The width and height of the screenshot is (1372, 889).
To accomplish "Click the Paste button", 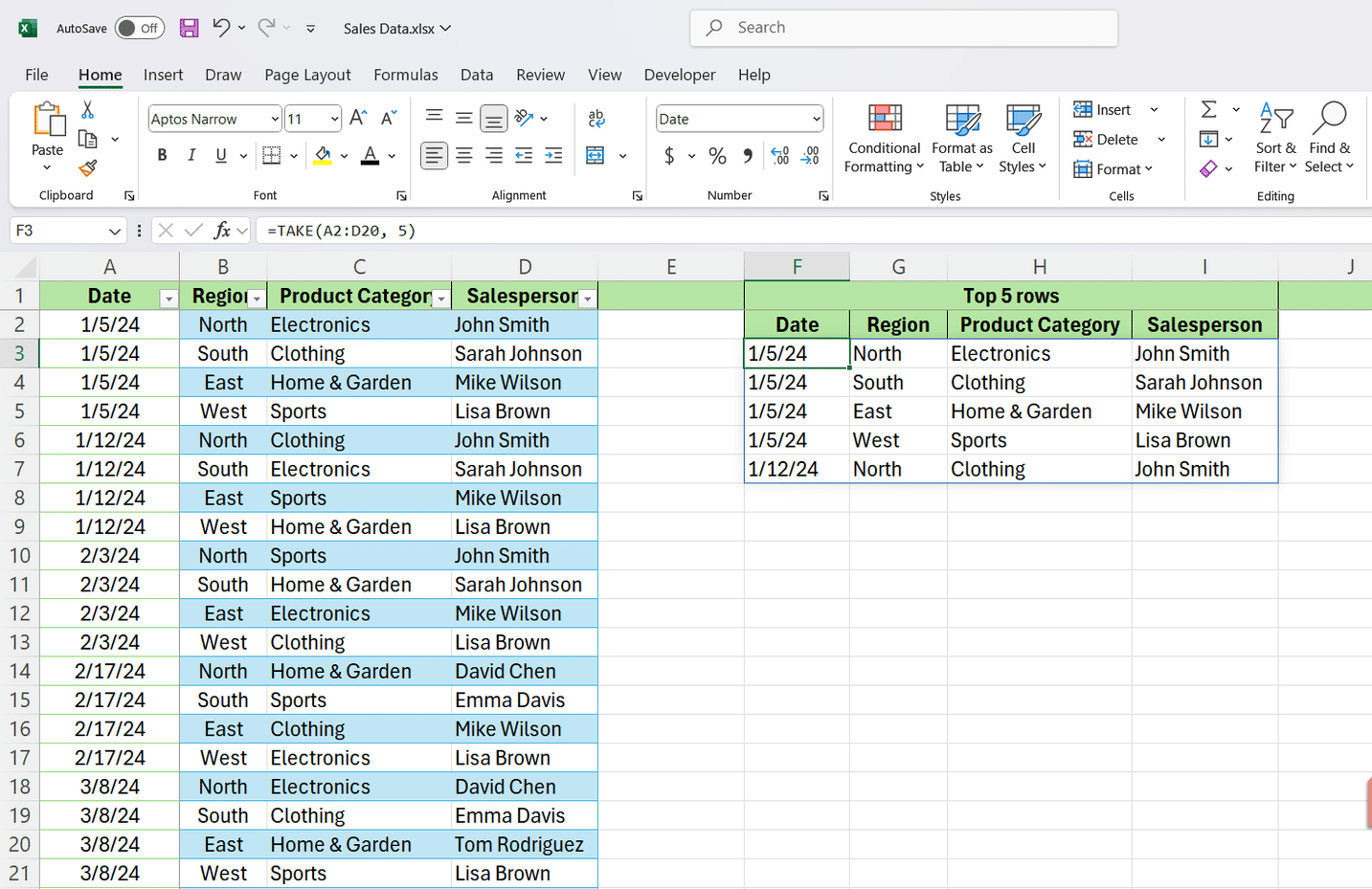I will click(47, 127).
